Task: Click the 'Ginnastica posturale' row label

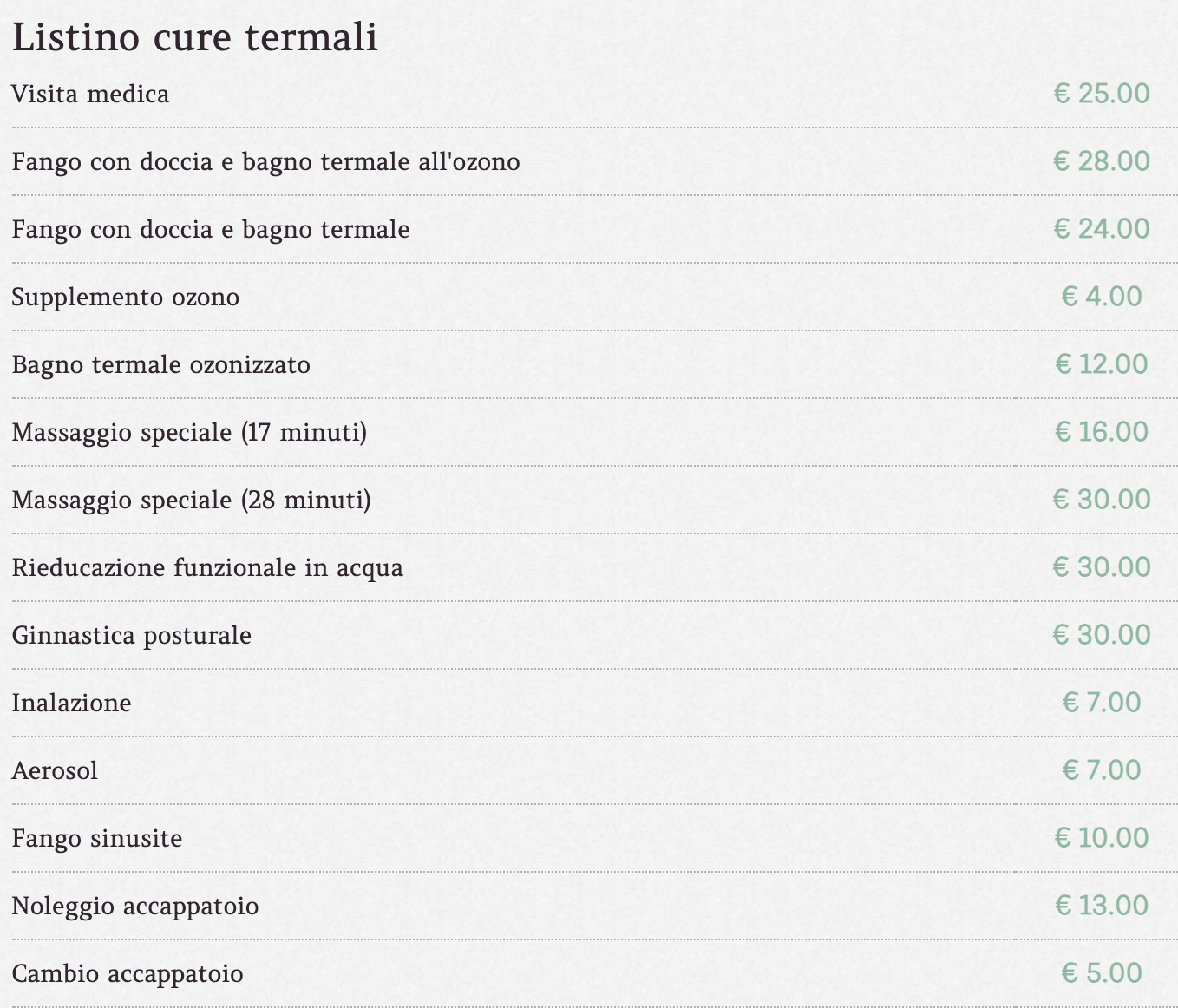Action: [132, 636]
